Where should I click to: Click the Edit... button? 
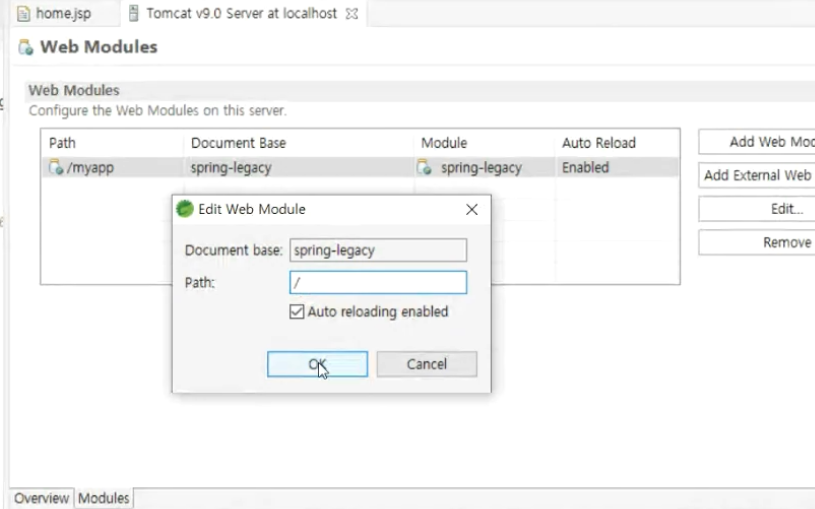(757, 209)
